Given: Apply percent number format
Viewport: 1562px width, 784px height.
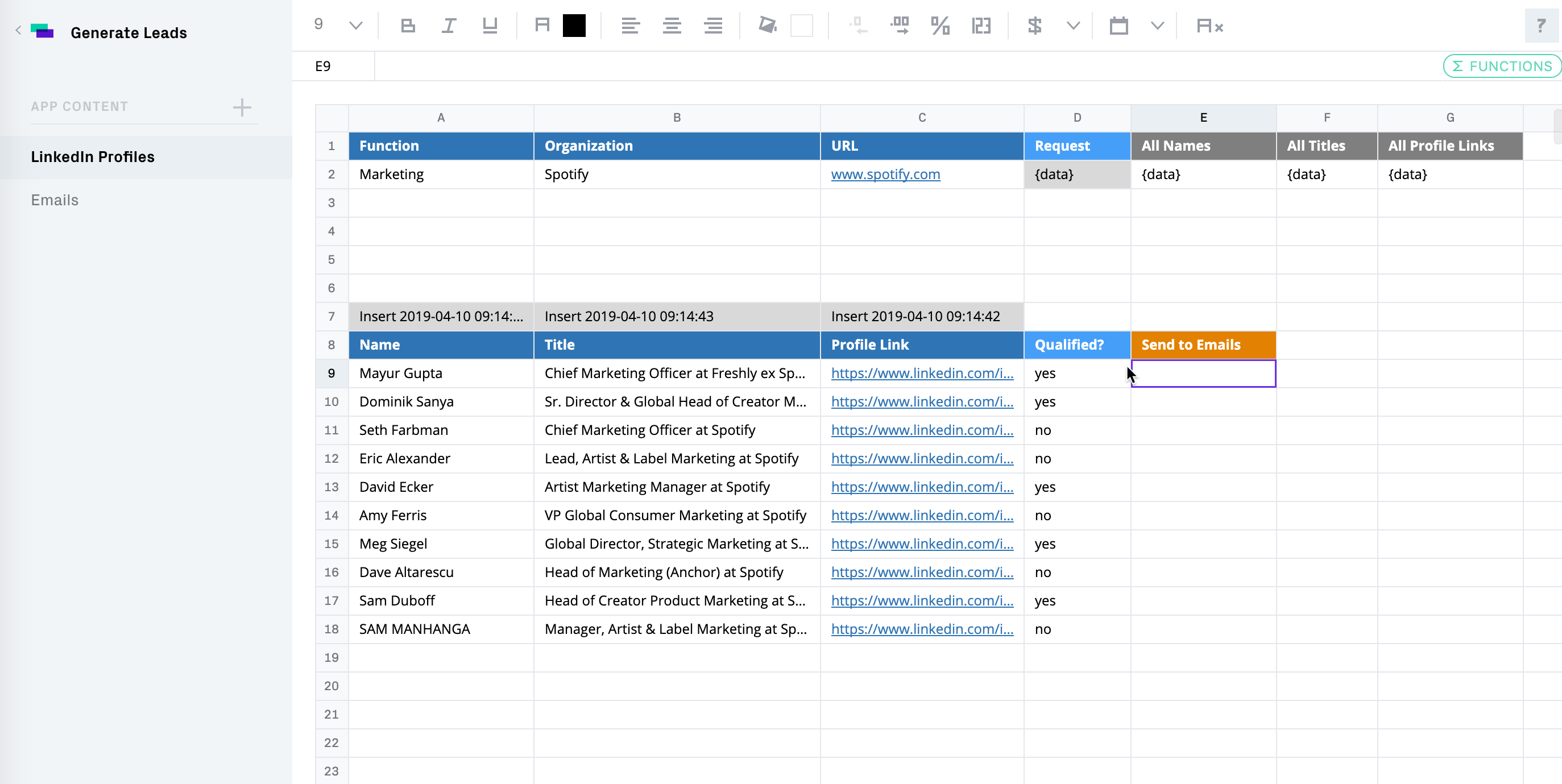Looking at the screenshot, I should point(939,26).
